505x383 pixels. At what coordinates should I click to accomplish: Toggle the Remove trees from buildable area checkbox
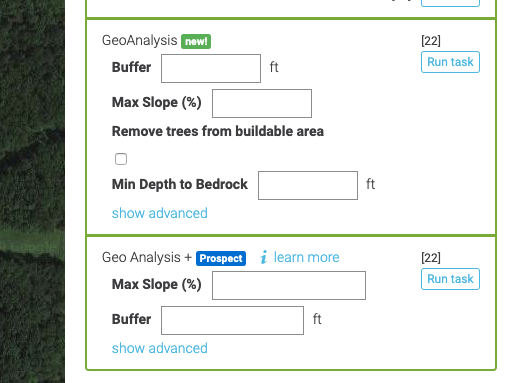(x=121, y=159)
